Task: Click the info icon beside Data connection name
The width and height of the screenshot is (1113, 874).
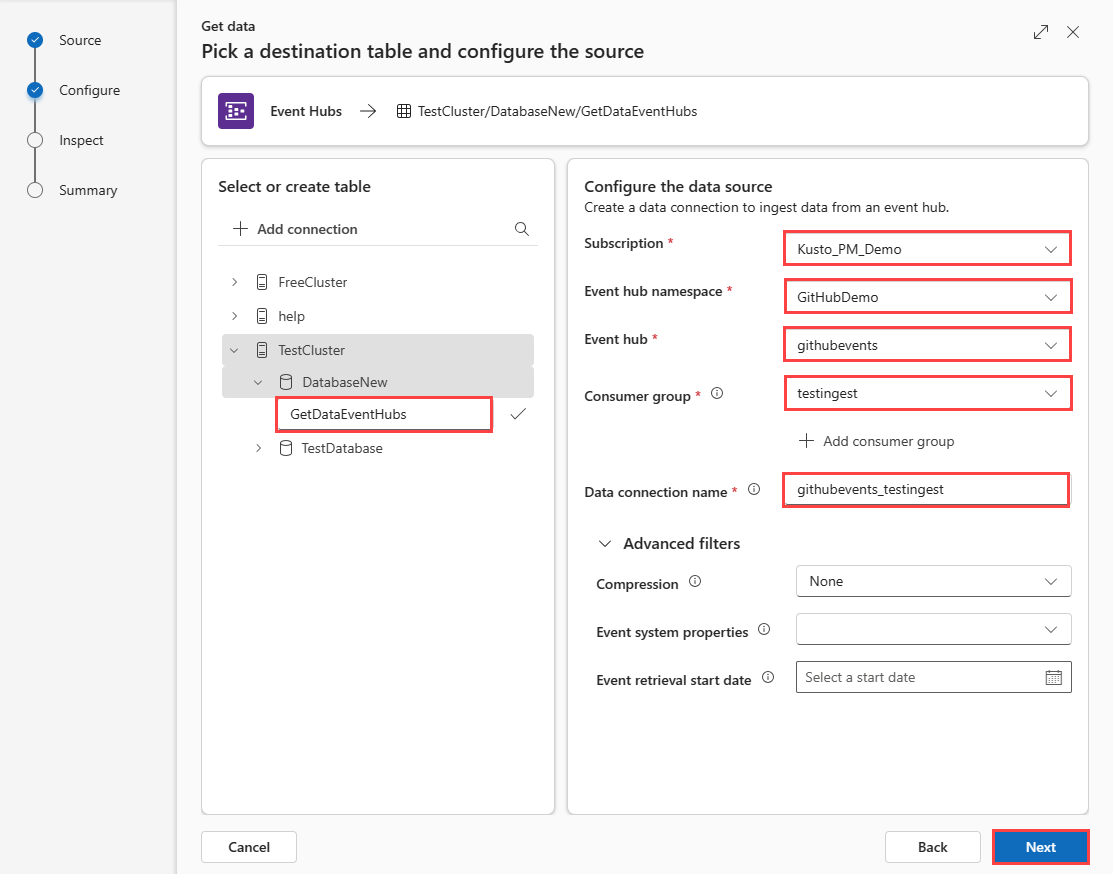Action: point(754,490)
